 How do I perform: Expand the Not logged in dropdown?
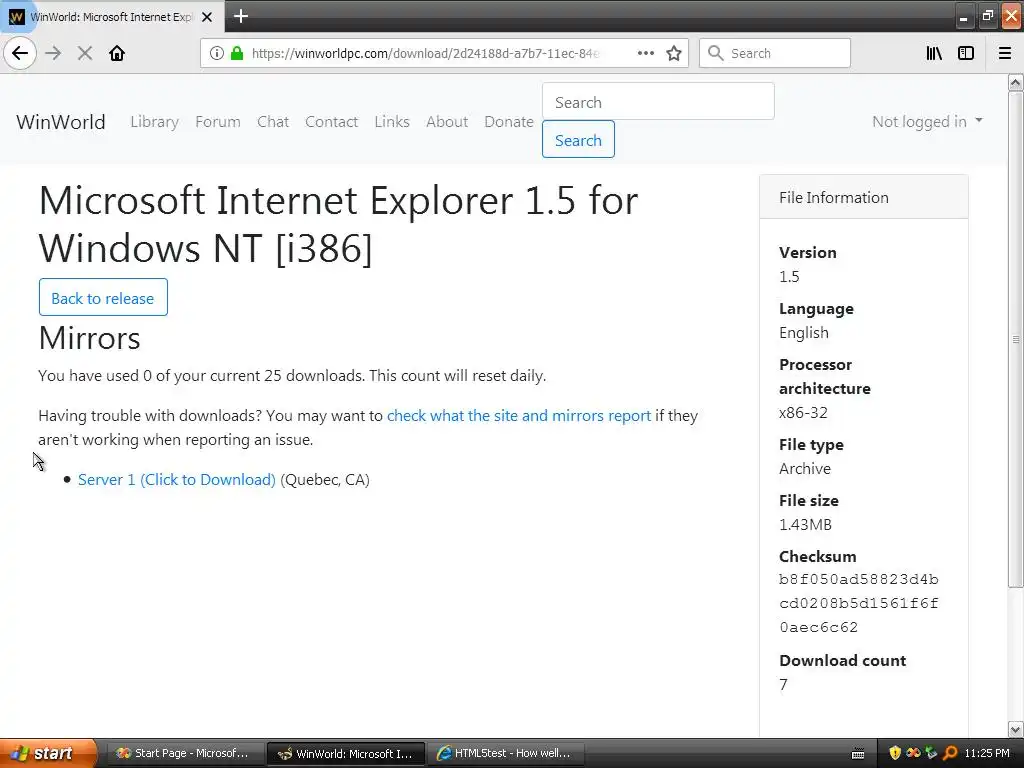927,122
